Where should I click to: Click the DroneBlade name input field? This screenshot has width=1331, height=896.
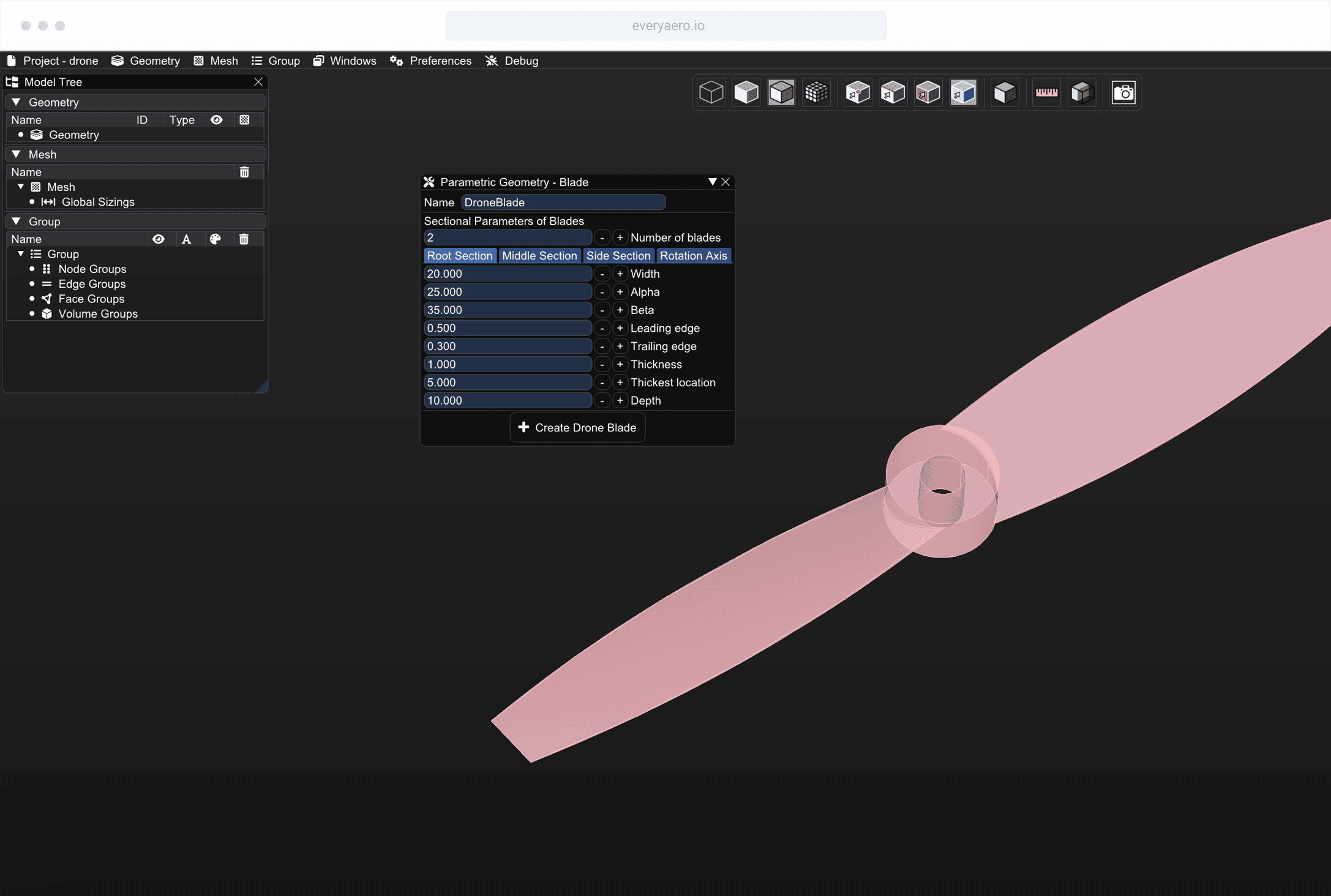click(x=563, y=202)
